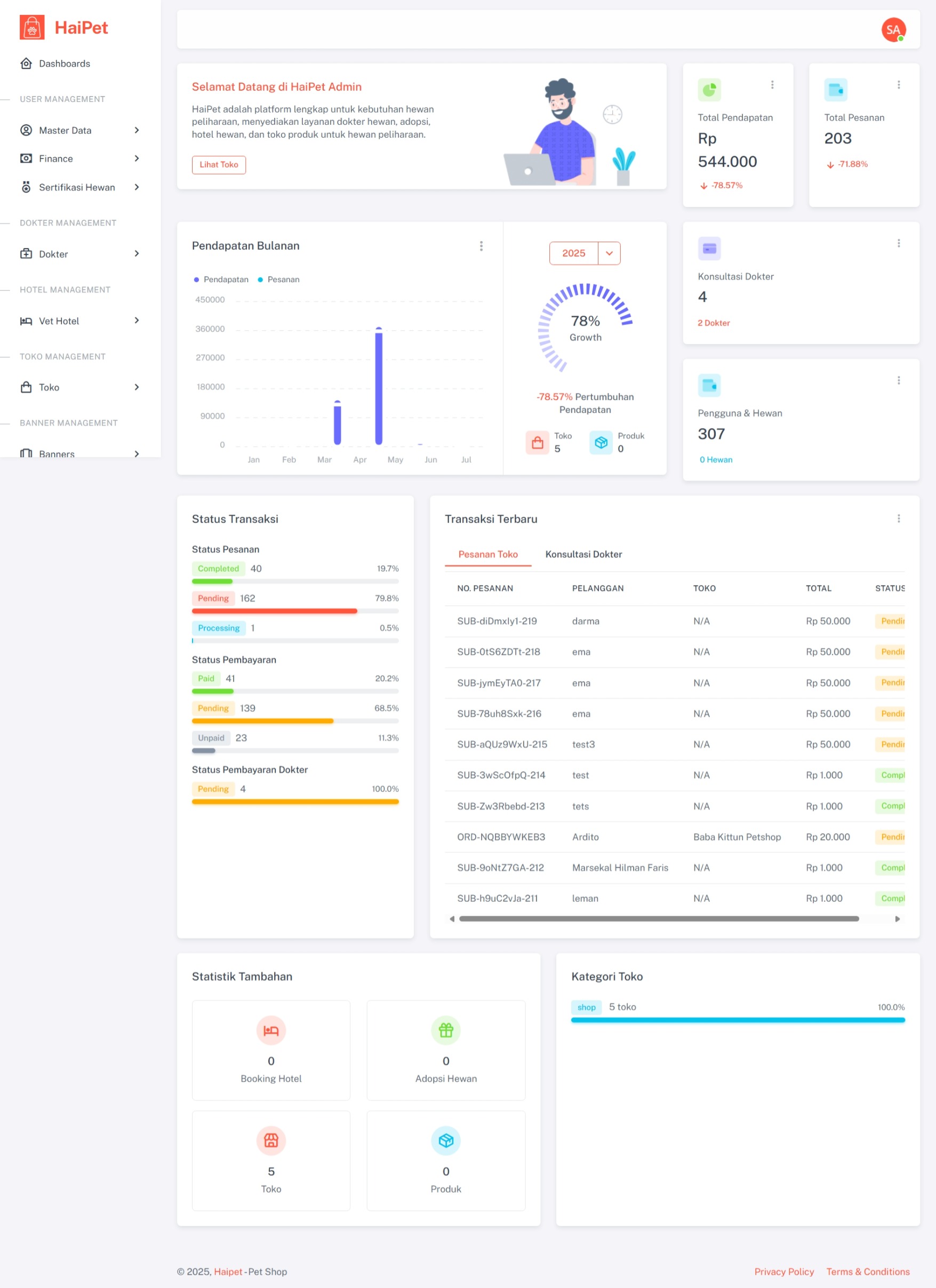
Task: Expand the Finance sidebar submenu
Action: point(79,158)
